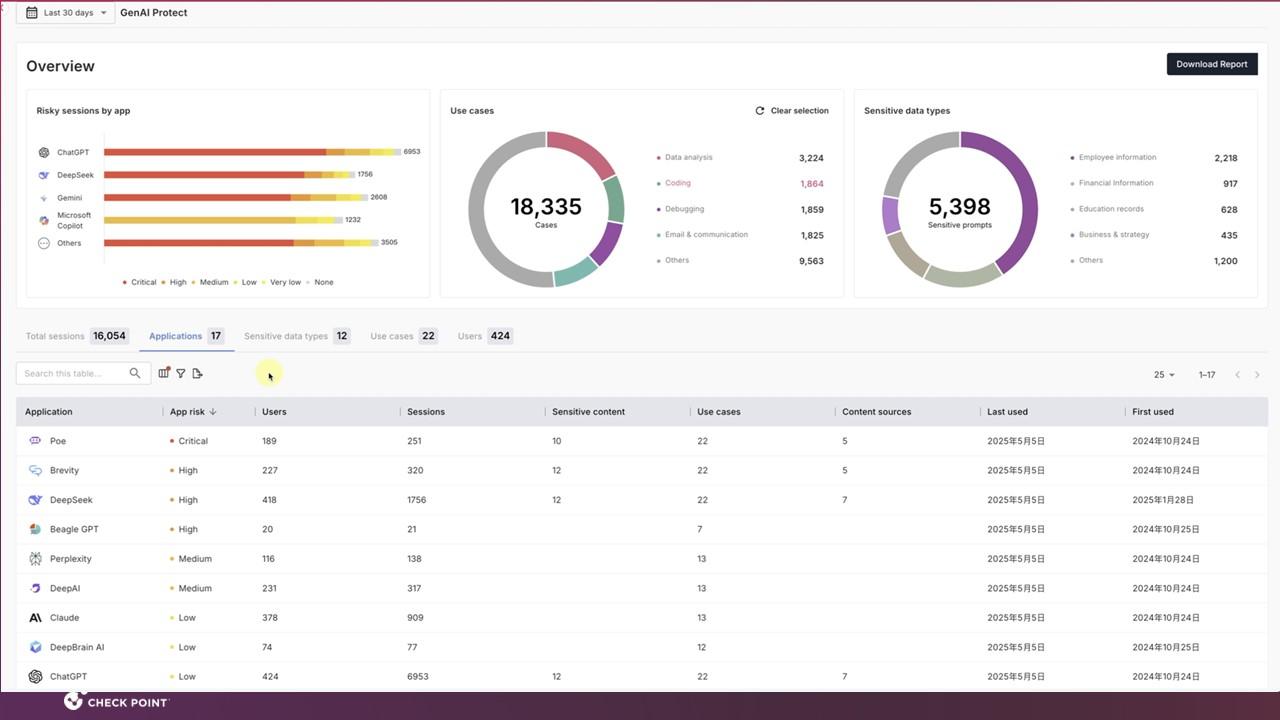This screenshot has height=720, width=1280.
Task: Click the Perplexity app icon
Action: (35, 559)
